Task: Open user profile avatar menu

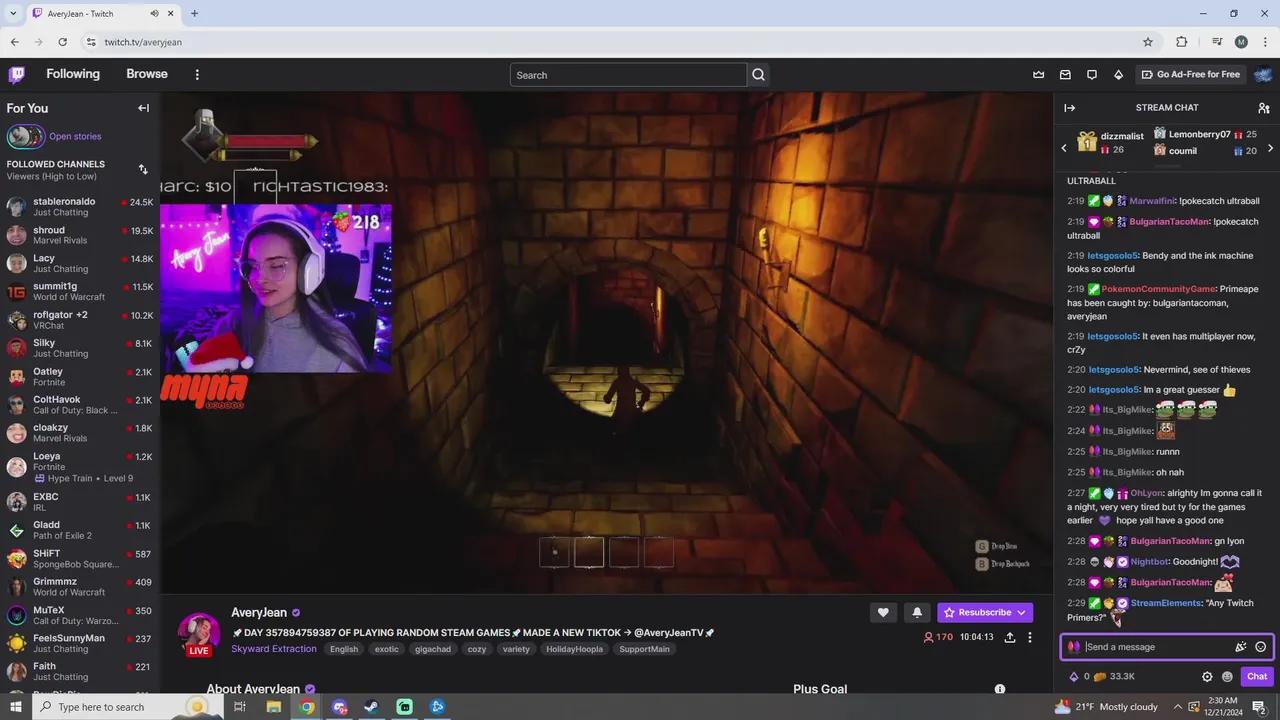Action: coord(1263,74)
